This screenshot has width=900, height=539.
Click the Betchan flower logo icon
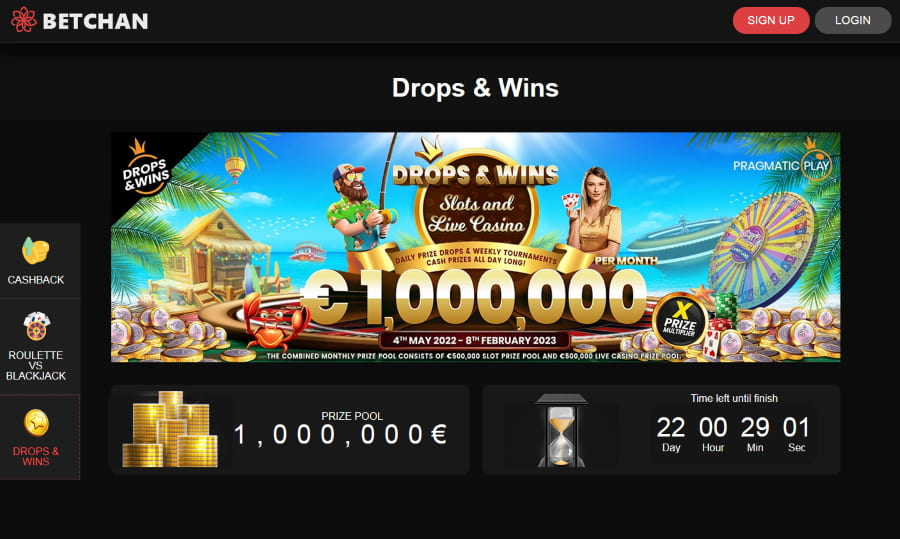24,20
